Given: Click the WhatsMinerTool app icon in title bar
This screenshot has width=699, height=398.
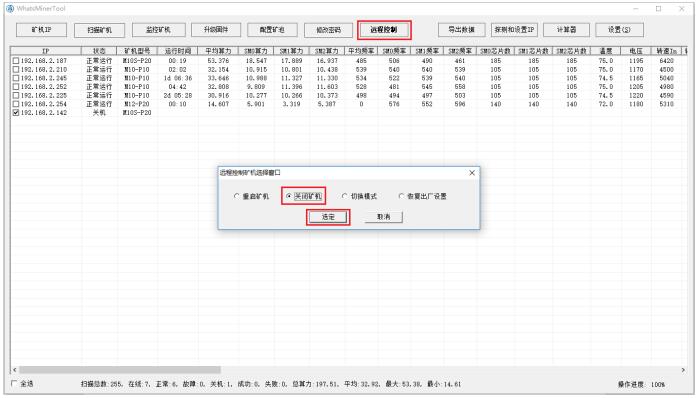Looking at the screenshot, I should point(10,8).
